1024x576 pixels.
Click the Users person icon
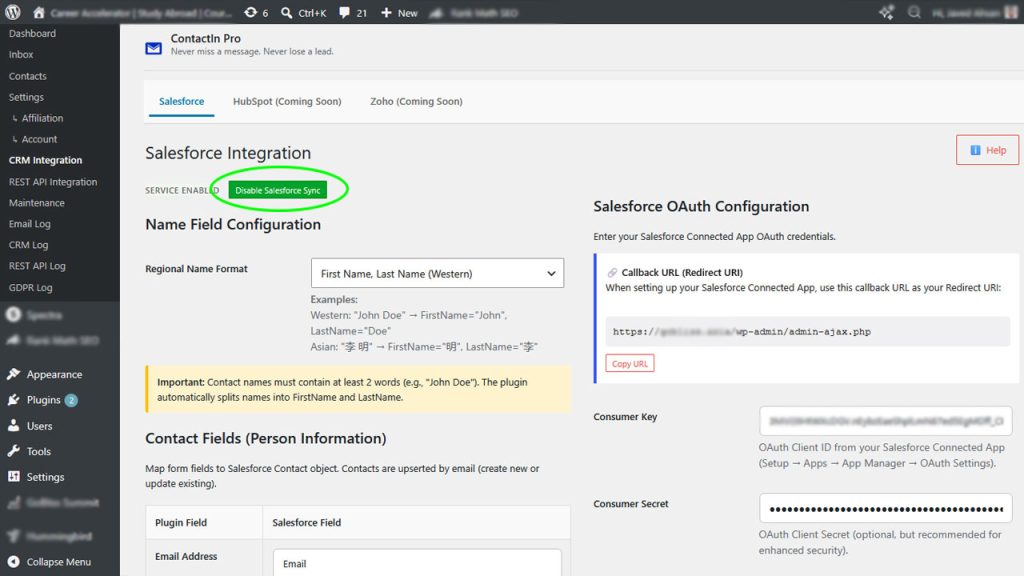(x=14, y=426)
